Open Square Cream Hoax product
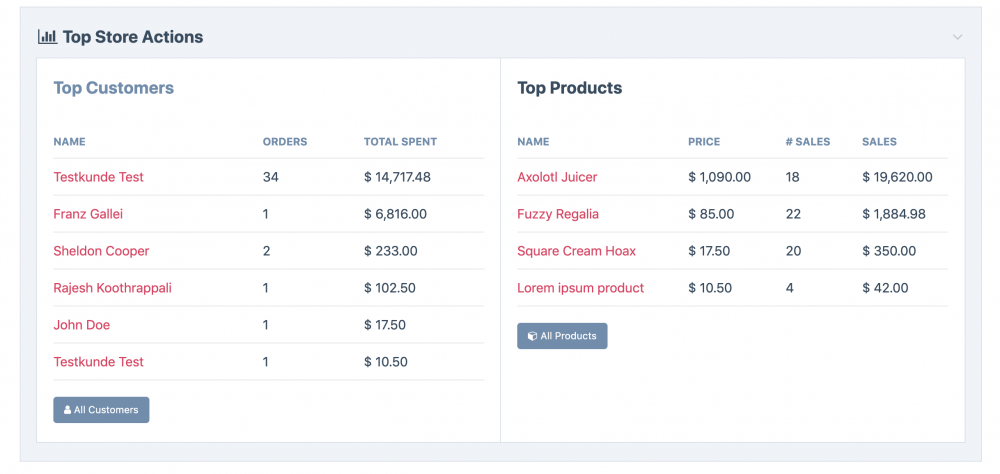Image resolution: width=1000 pixels, height=474 pixels. pos(576,251)
